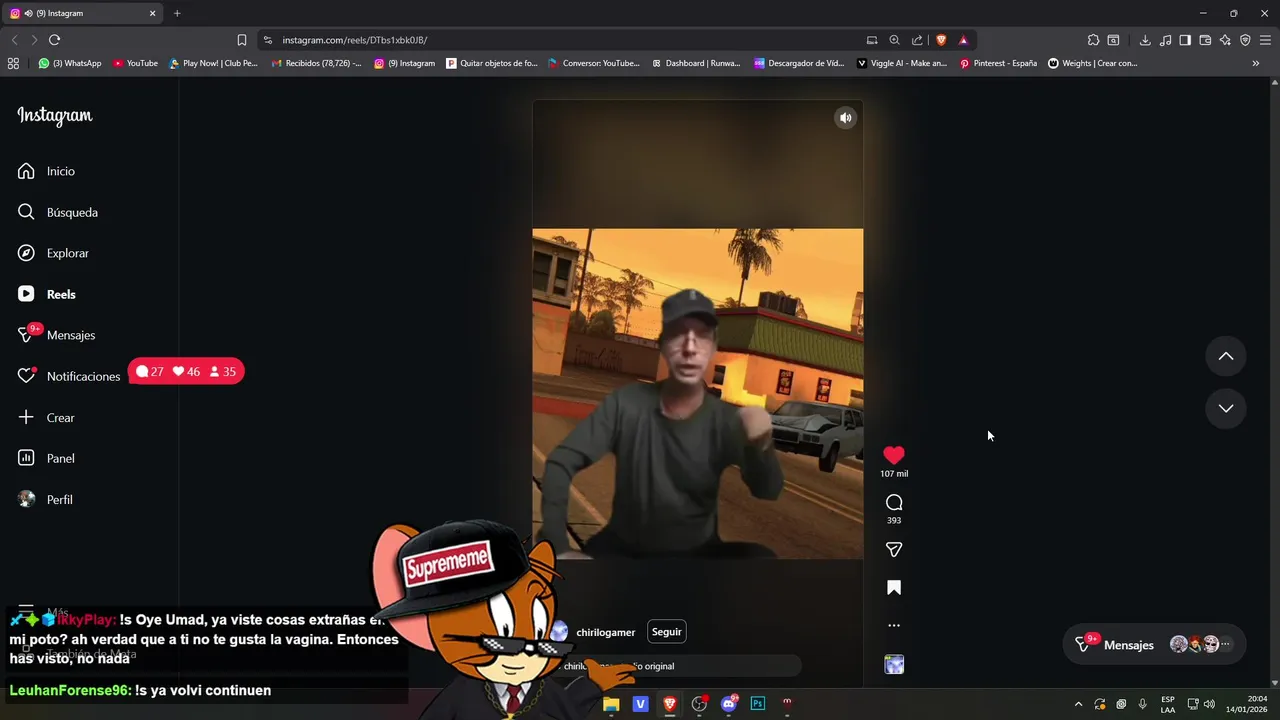Go to previous reel up arrow

tap(1226, 357)
